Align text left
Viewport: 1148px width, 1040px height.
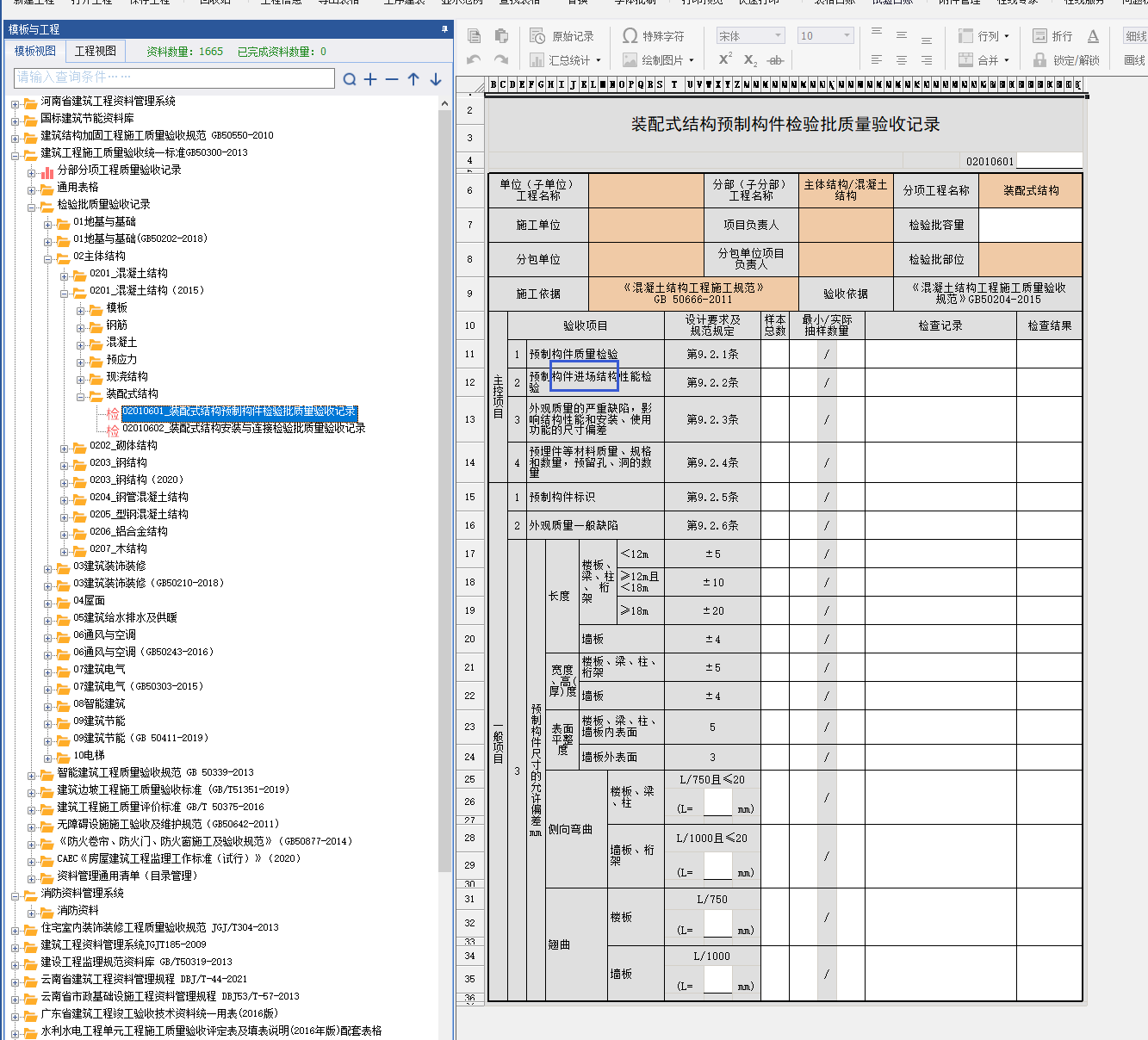877,59
